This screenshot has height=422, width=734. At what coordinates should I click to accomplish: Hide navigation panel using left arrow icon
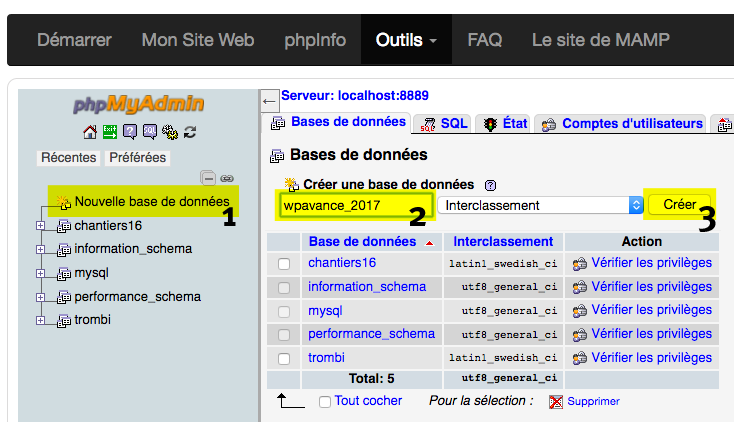[268, 101]
